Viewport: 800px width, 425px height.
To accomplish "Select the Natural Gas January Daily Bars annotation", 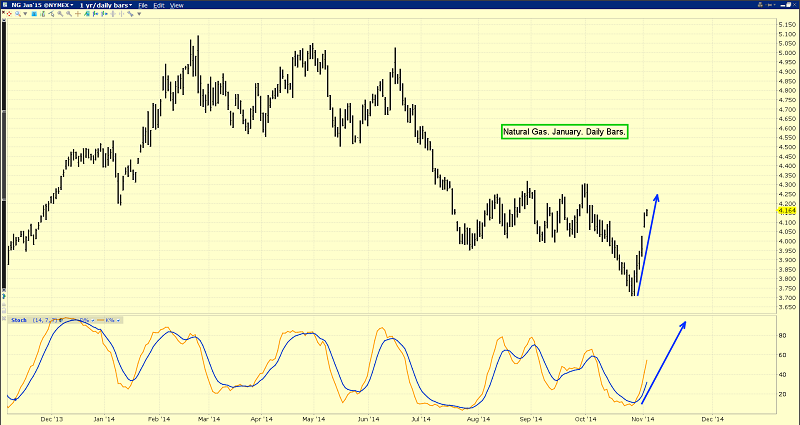I will tap(564, 132).
